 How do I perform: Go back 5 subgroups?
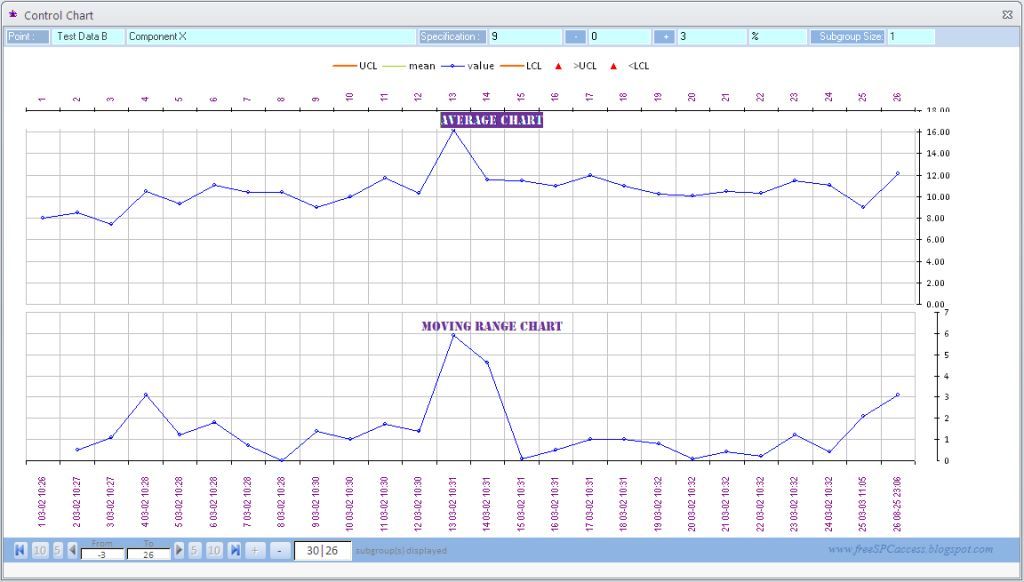coord(57,550)
